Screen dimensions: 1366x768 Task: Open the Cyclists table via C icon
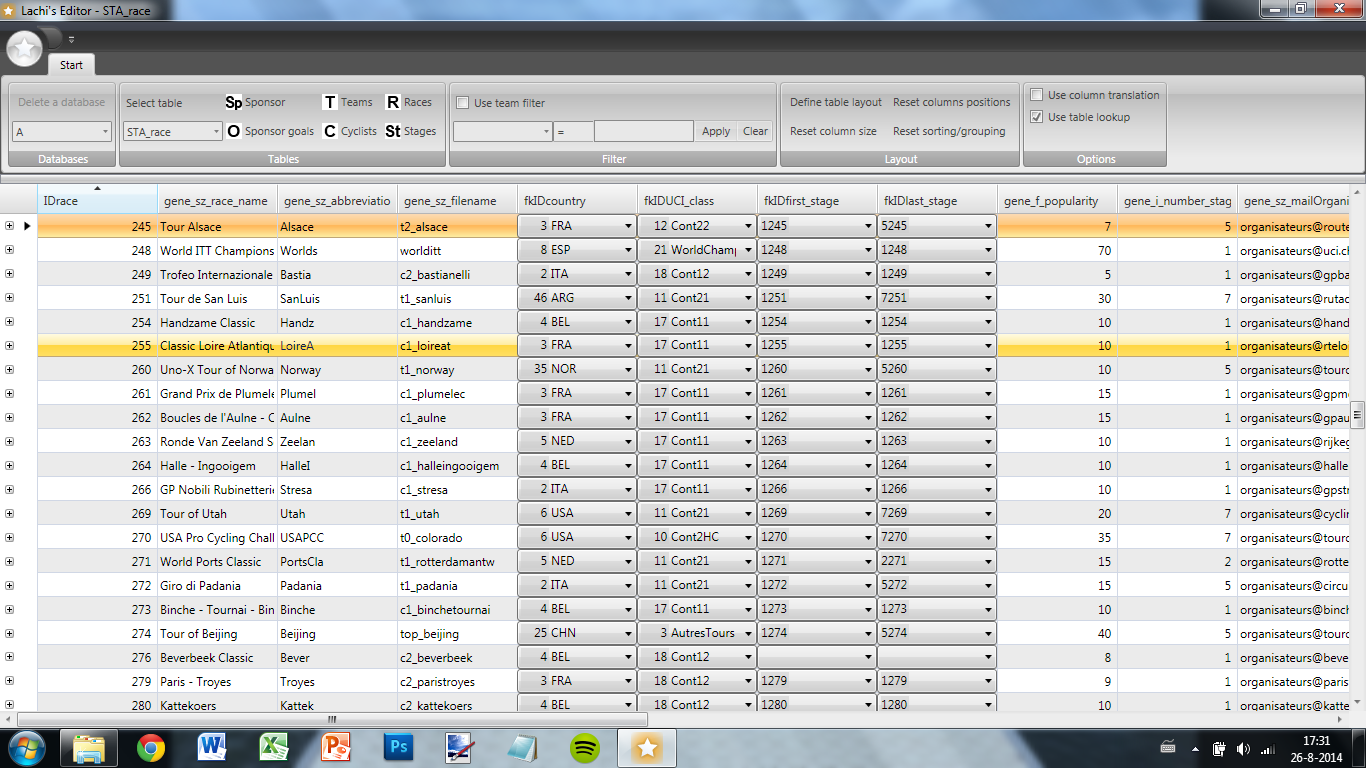[x=330, y=131]
